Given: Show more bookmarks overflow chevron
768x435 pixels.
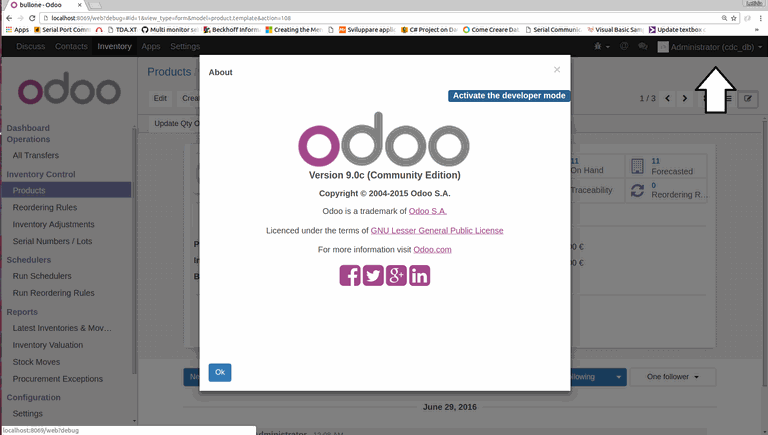Looking at the screenshot, I should pos(757,29).
